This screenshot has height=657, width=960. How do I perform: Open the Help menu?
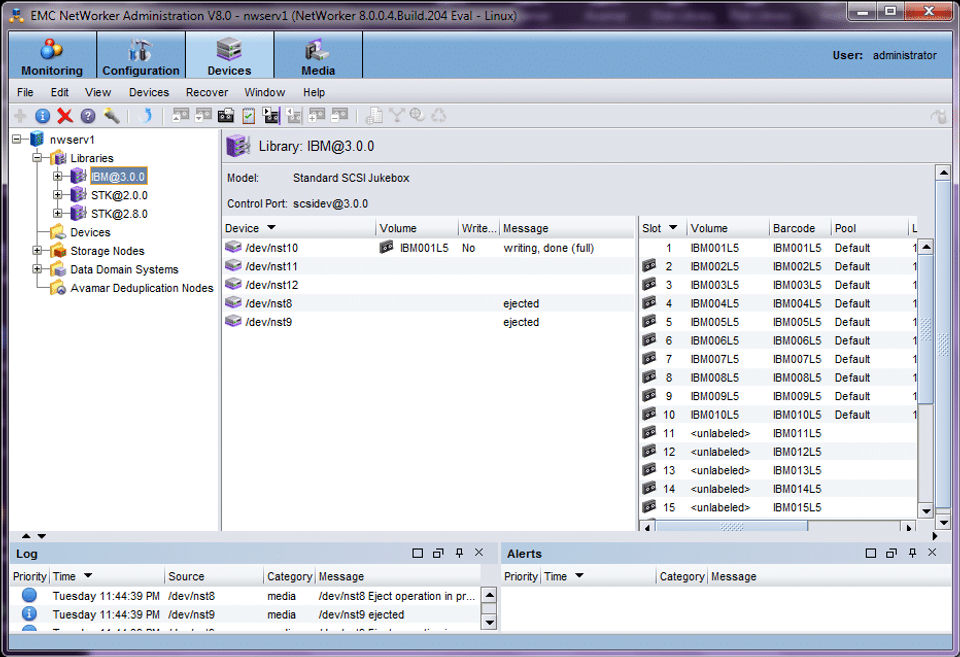tap(313, 92)
